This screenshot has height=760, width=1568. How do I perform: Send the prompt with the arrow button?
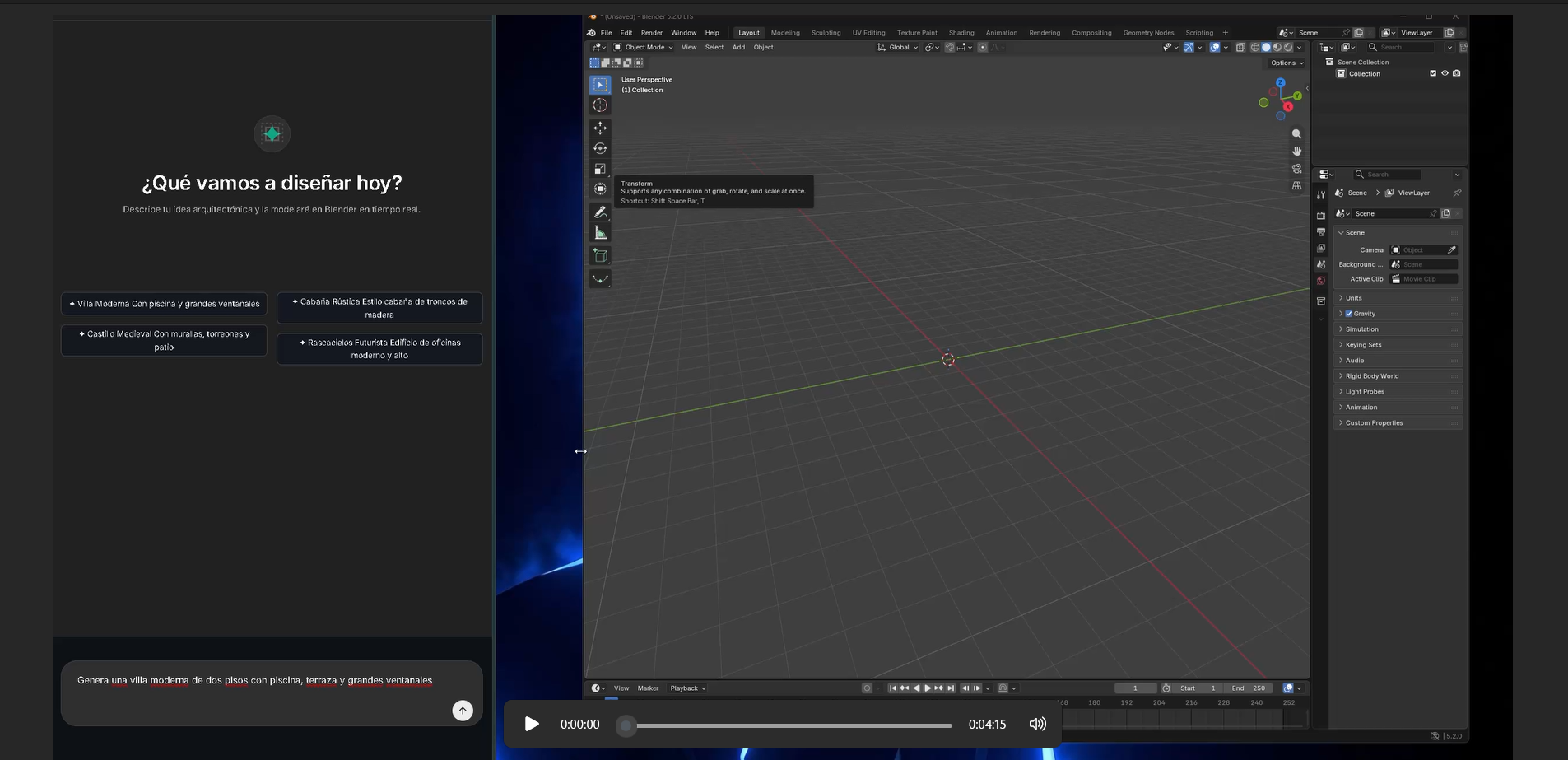click(x=463, y=711)
